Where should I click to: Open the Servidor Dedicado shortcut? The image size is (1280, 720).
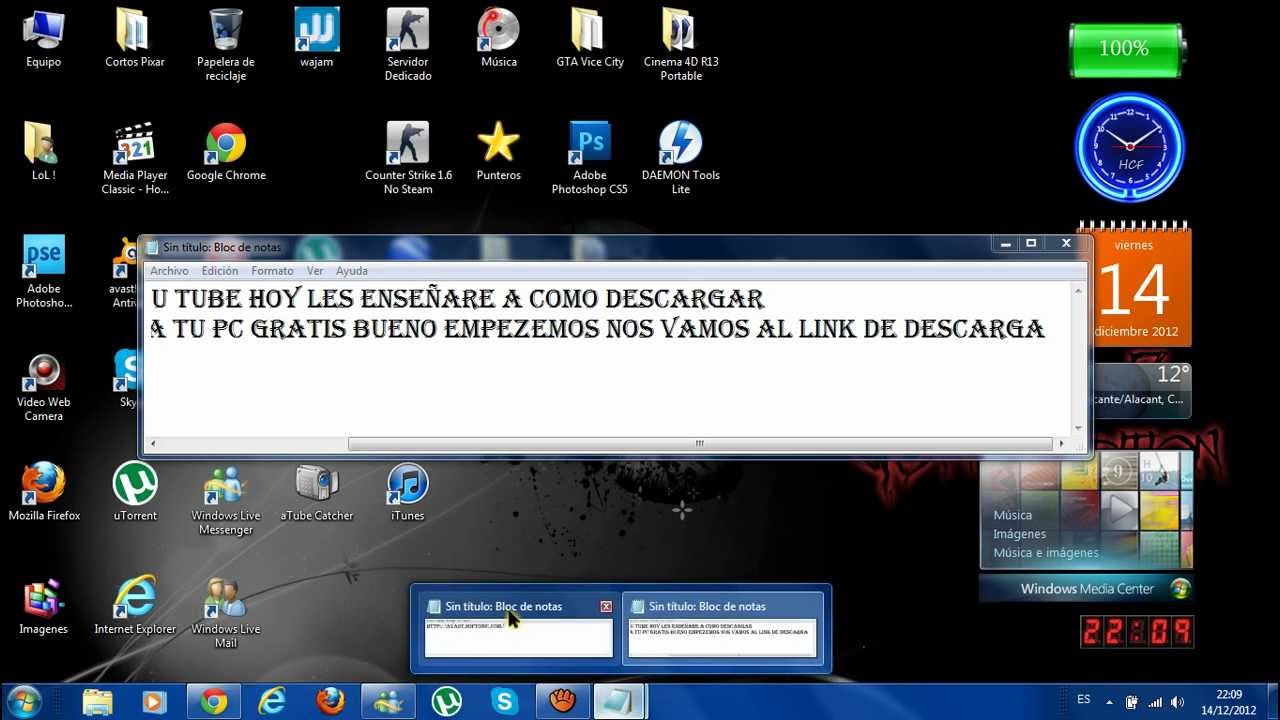408,45
